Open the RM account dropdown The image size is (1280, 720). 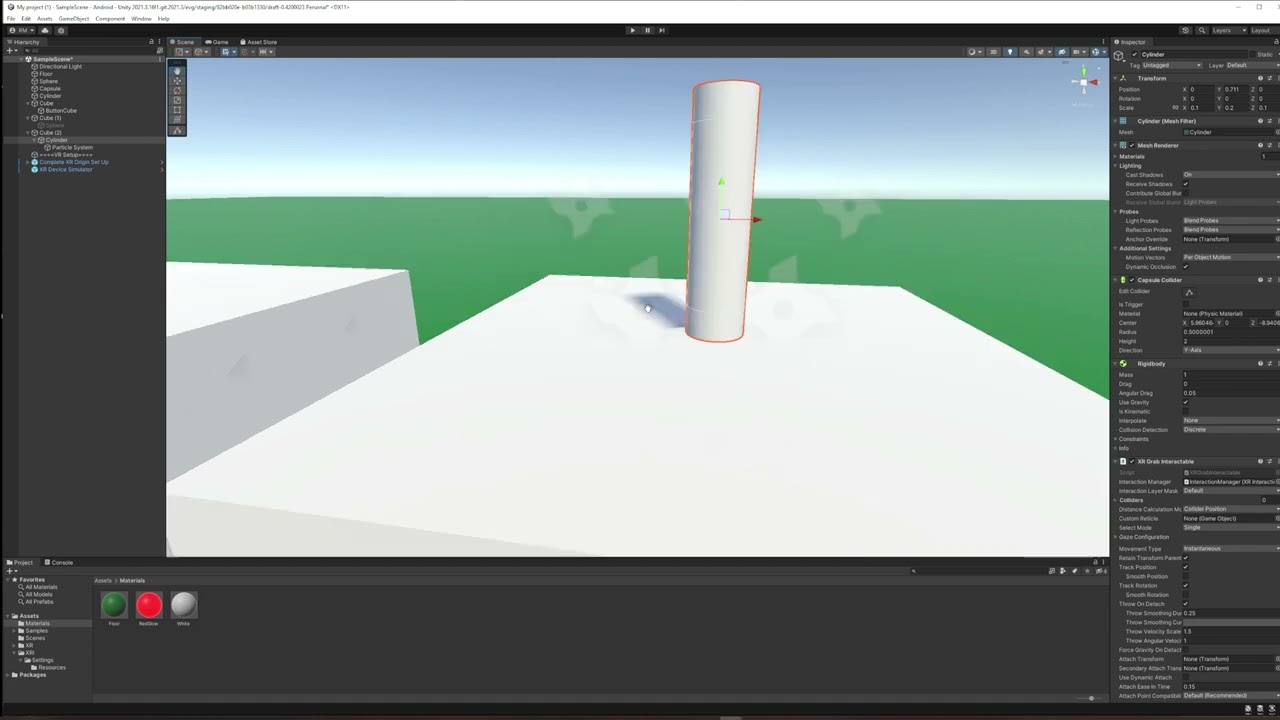[x=22, y=30]
